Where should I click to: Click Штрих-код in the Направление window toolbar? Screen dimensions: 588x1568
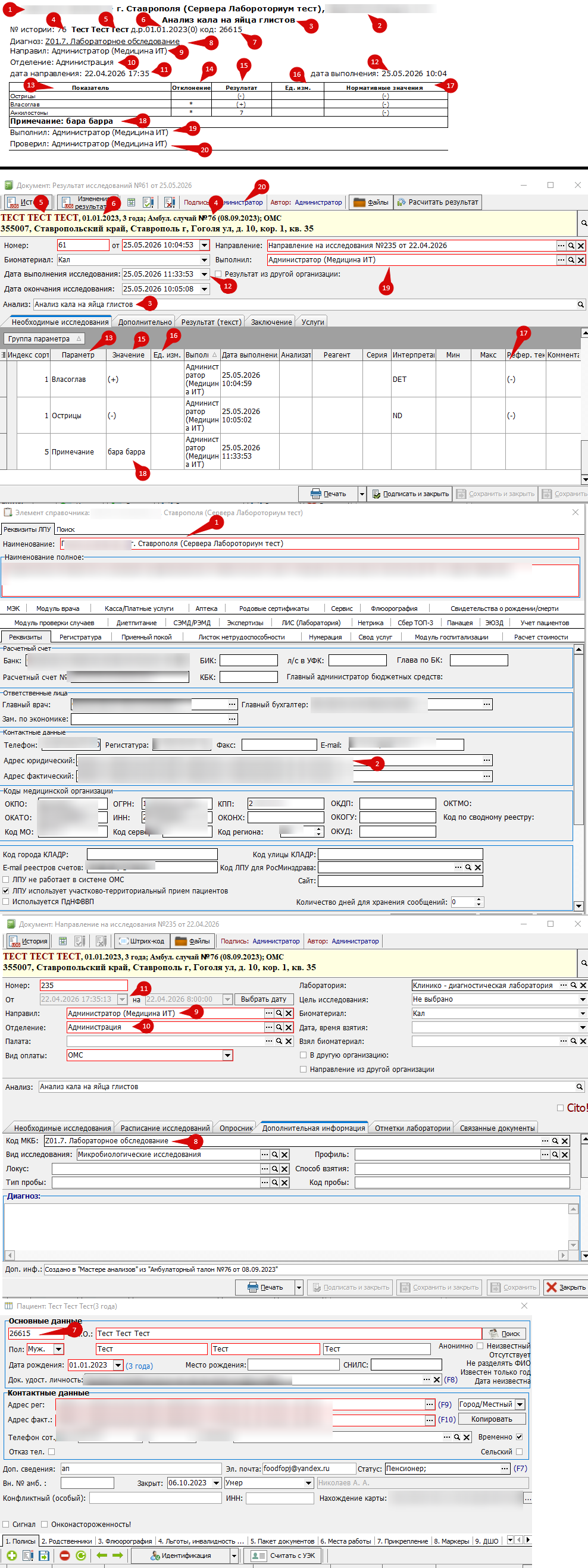(x=142, y=941)
